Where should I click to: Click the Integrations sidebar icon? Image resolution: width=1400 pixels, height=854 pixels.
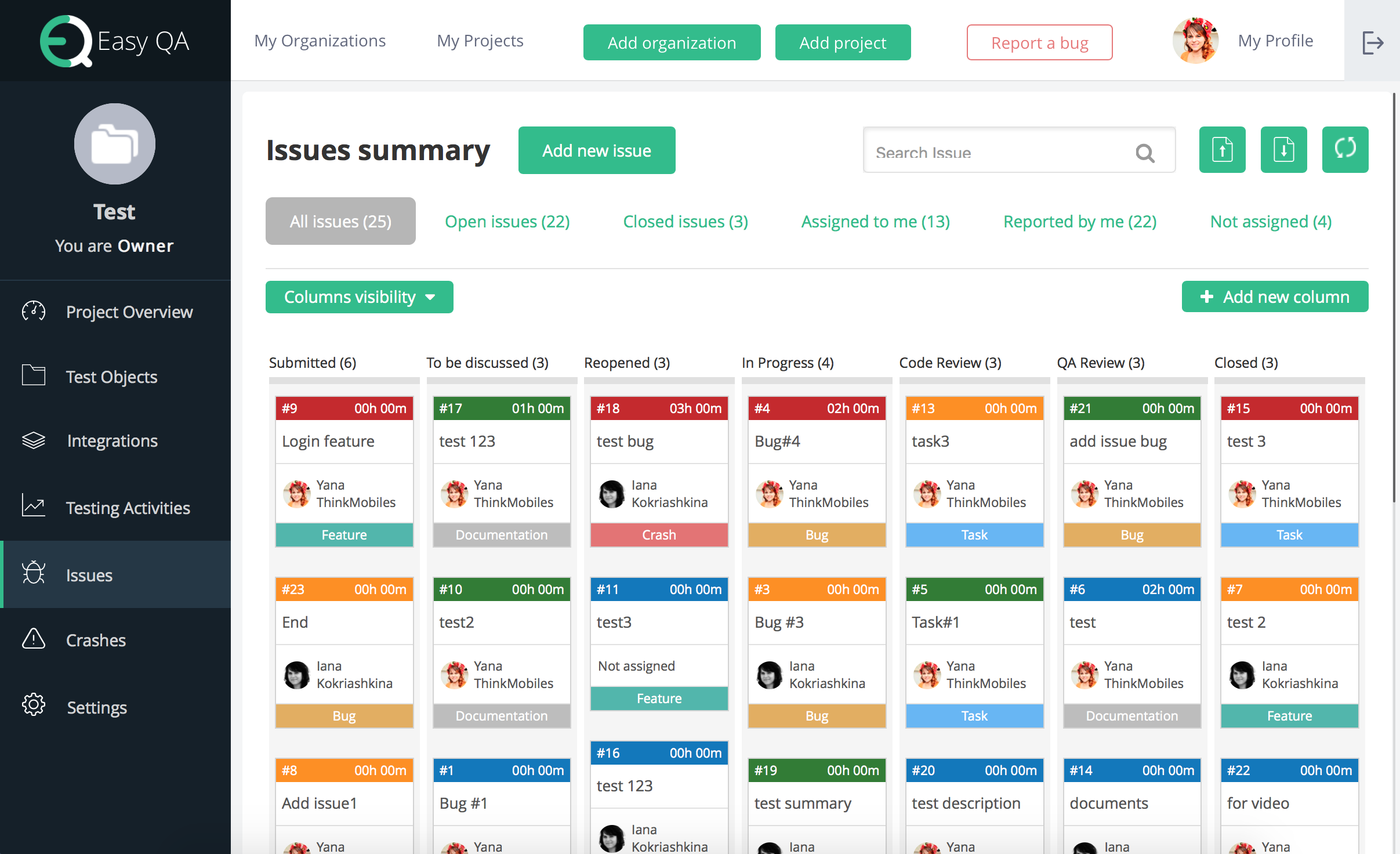[x=33, y=440]
